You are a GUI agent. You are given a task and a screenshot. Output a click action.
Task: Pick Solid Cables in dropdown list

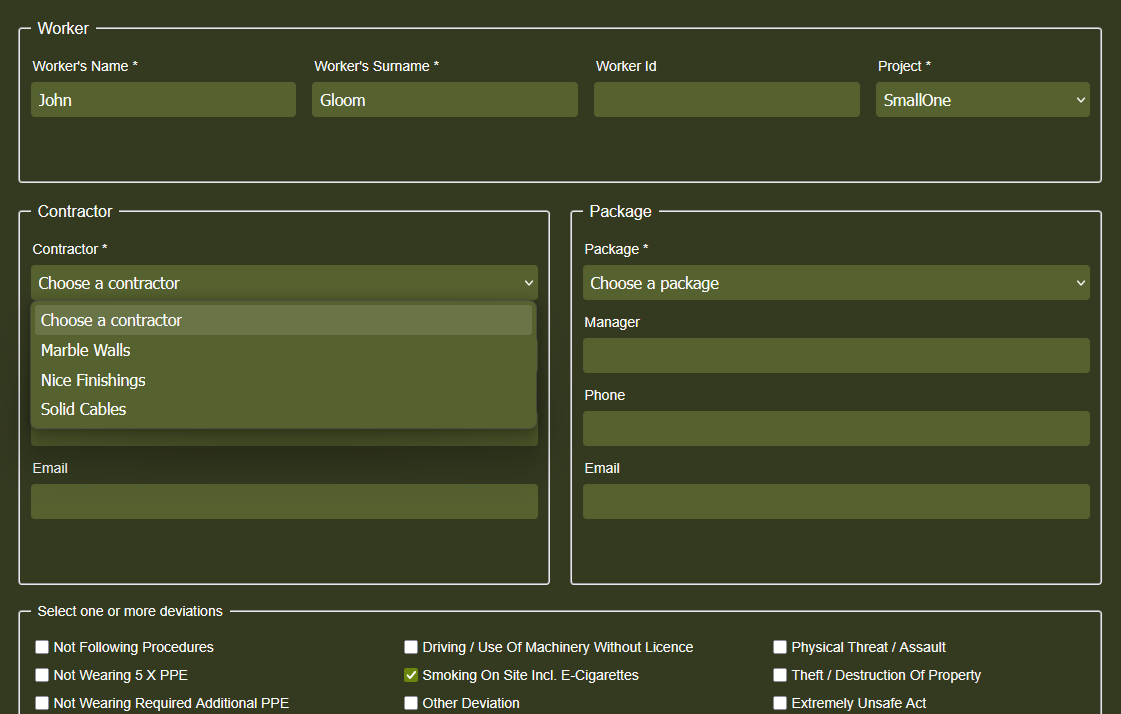click(x=83, y=409)
